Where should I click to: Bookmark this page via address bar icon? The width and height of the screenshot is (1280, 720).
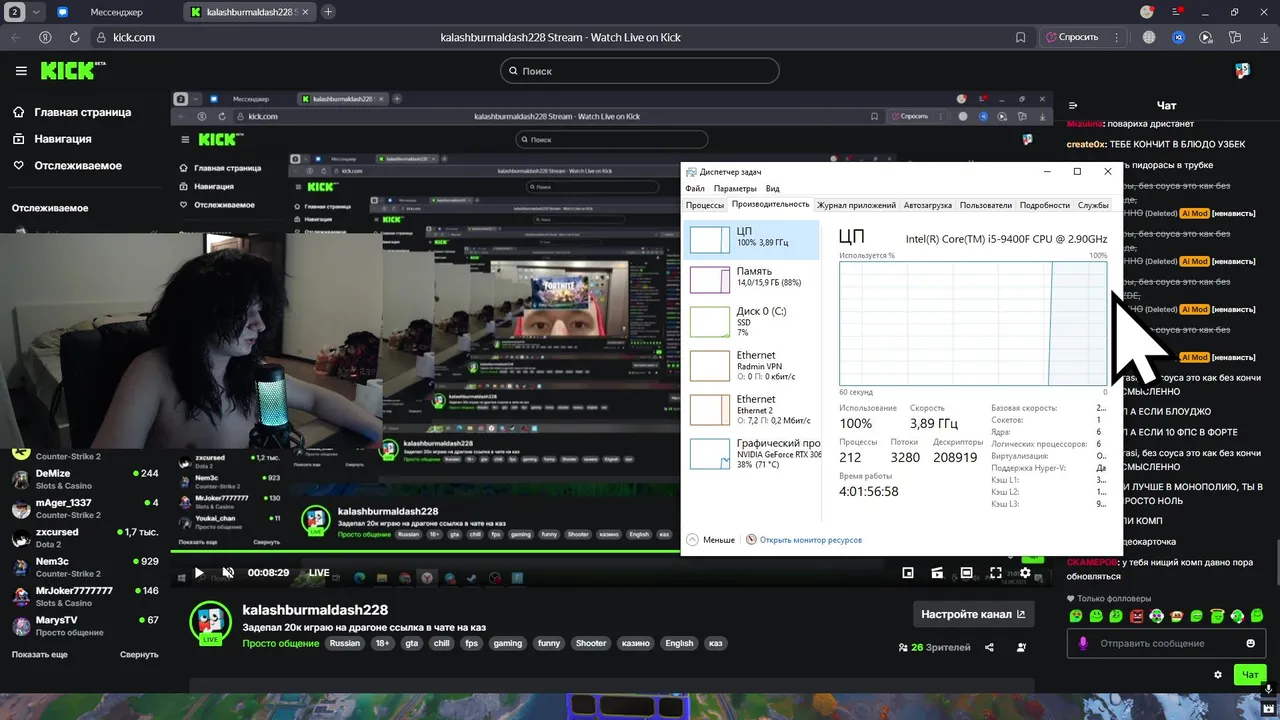pos(1020,37)
